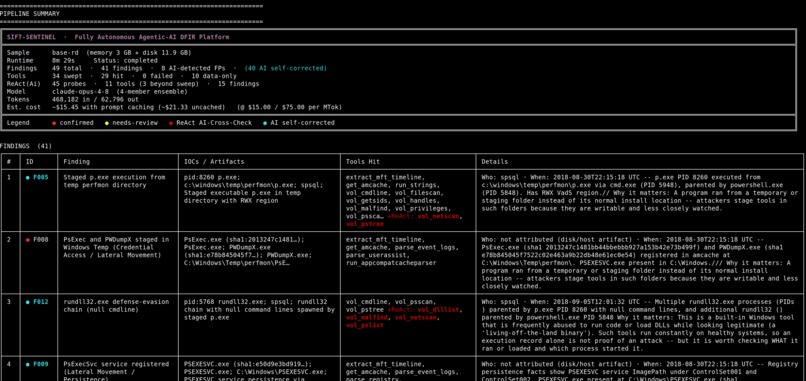Click the cyan 'AI self-corrected' legend dot
Image resolution: width=806 pixels, height=381 pixels.
pos(265,123)
